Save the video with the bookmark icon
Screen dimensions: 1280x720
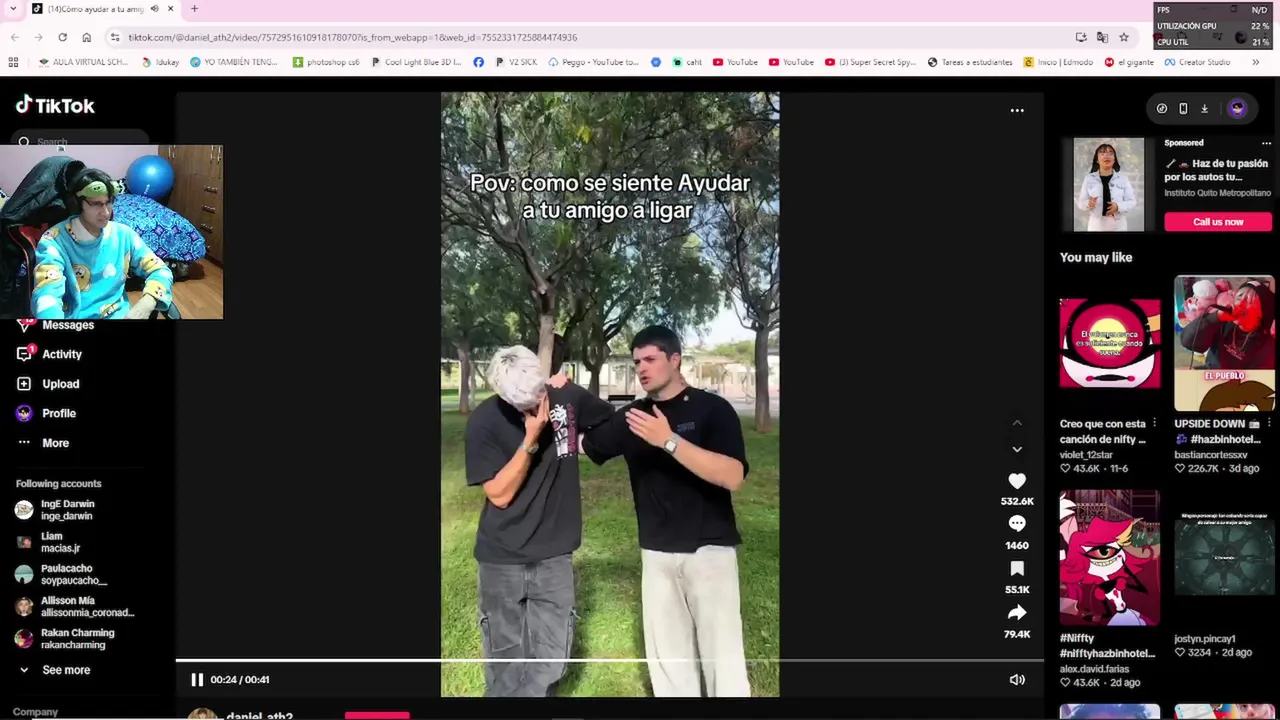pos(1017,568)
